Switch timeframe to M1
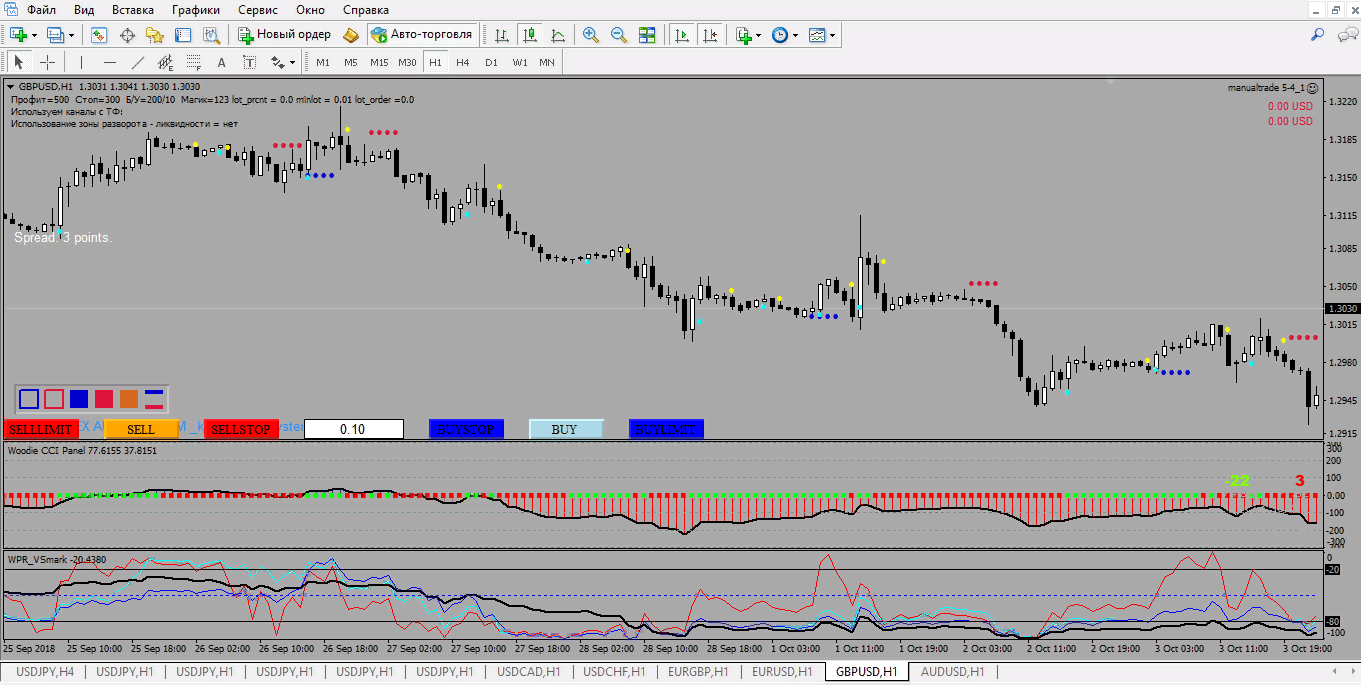The height and width of the screenshot is (685, 1361). click(323, 62)
